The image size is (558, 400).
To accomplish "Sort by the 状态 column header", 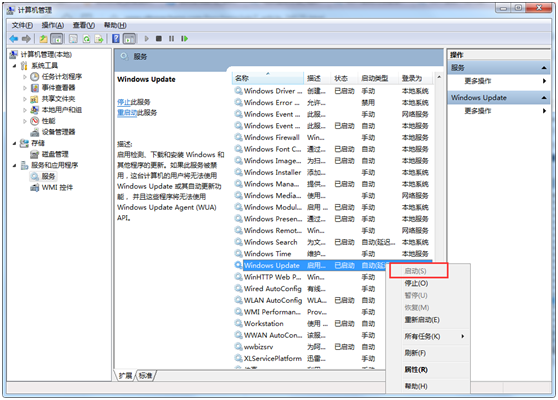I will [x=344, y=78].
